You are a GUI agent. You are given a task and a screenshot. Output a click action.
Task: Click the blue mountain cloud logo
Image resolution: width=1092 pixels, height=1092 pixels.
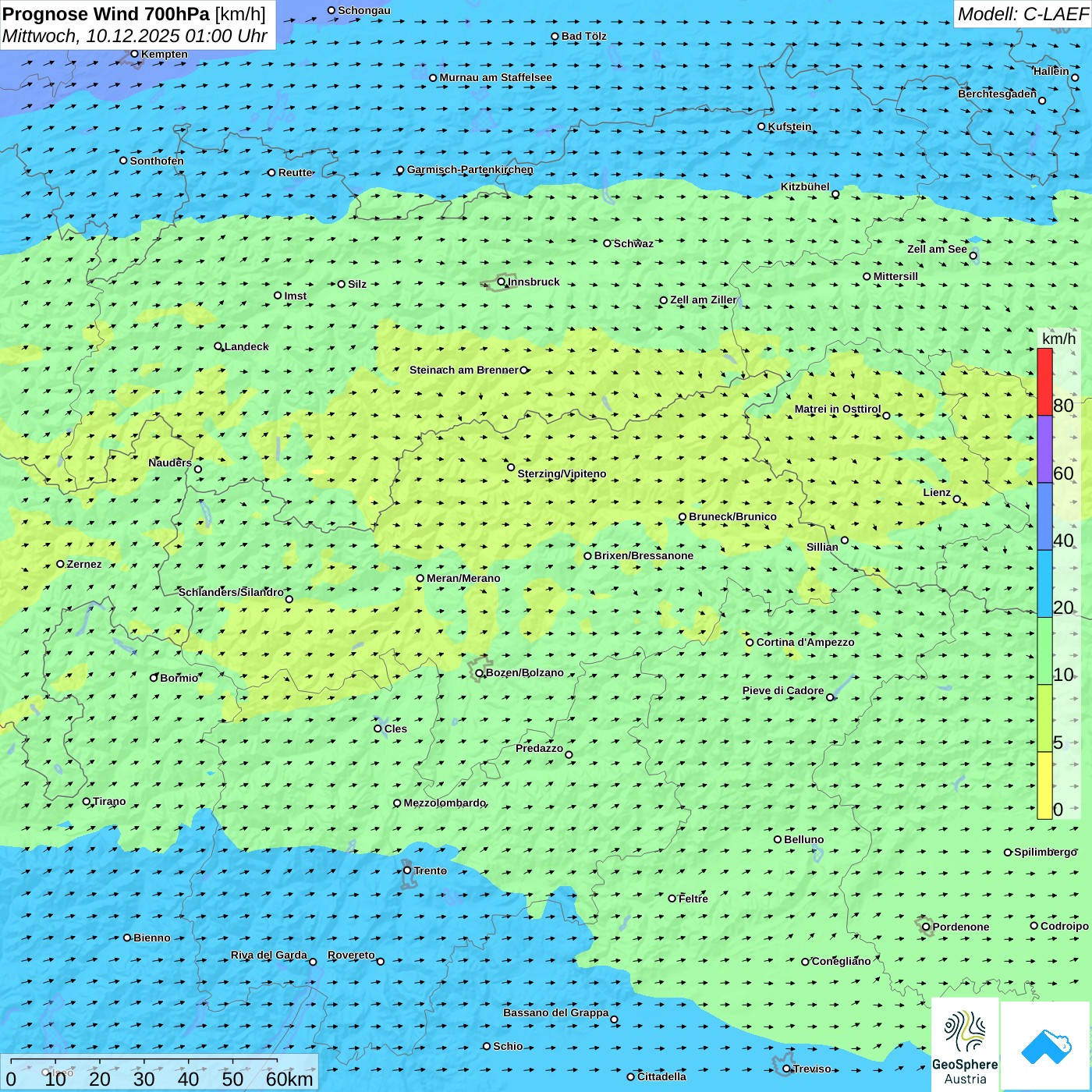[1045, 1045]
